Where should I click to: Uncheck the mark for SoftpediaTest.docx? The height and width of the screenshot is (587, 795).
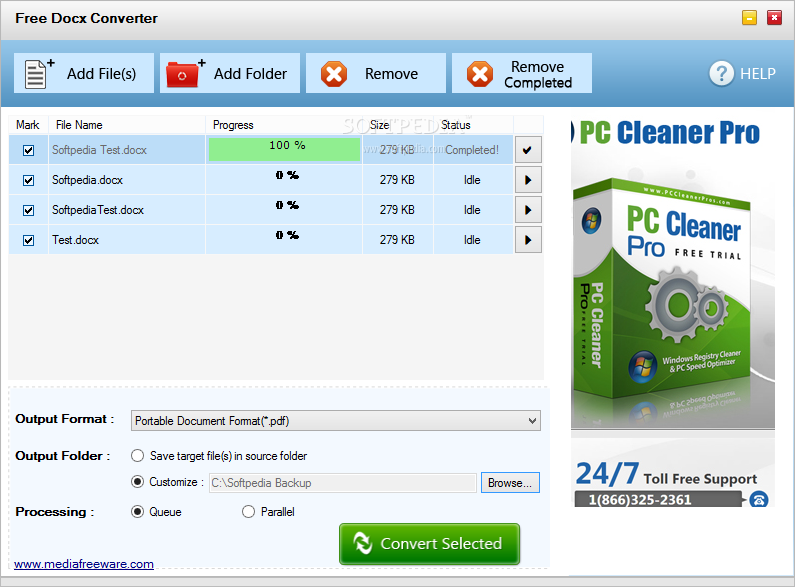pyautogui.click(x=28, y=210)
